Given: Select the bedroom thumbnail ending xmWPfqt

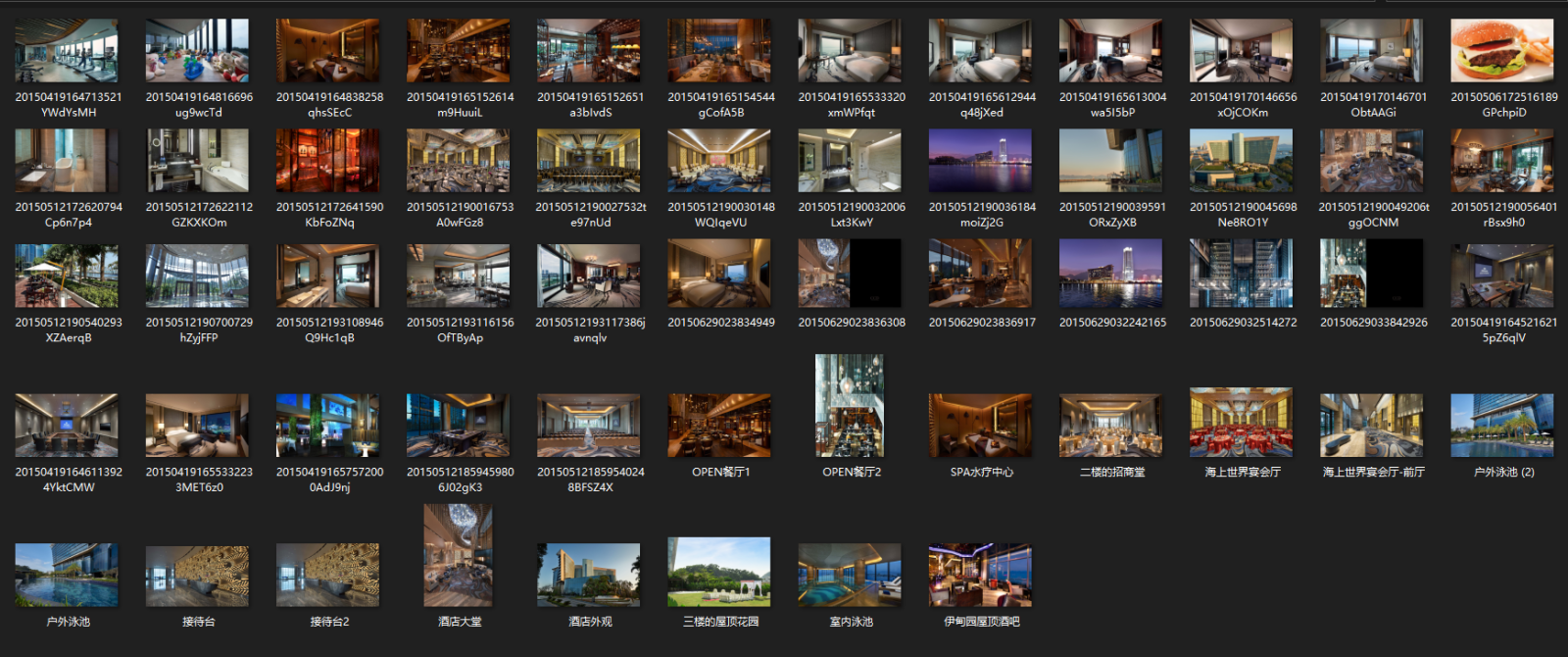Looking at the screenshot, I should tap(850, 51).
